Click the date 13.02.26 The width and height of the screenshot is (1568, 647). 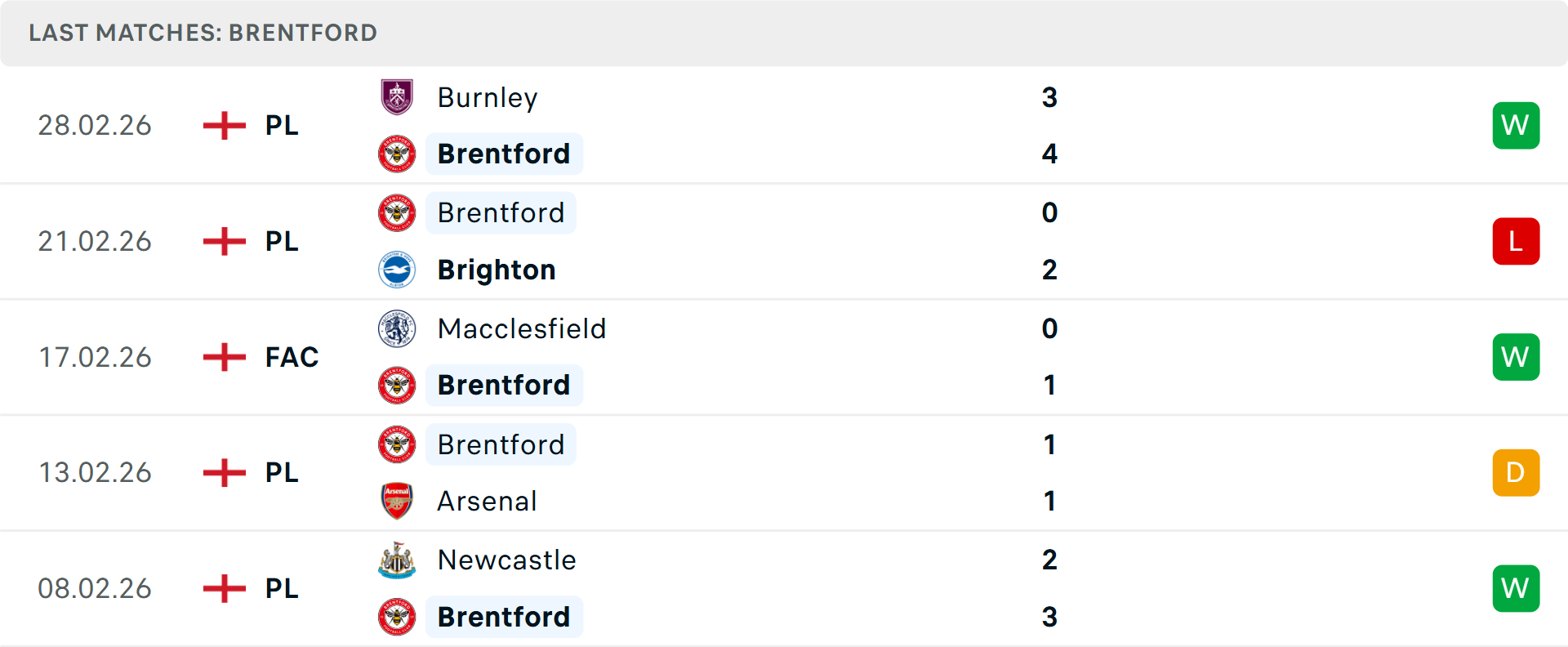(95, 472)
